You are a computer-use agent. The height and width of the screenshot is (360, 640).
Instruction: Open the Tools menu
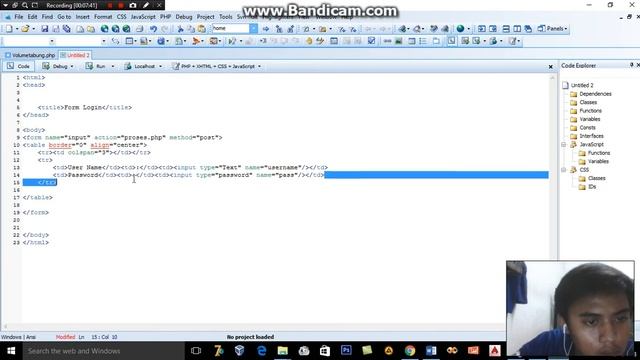(225, 17)
